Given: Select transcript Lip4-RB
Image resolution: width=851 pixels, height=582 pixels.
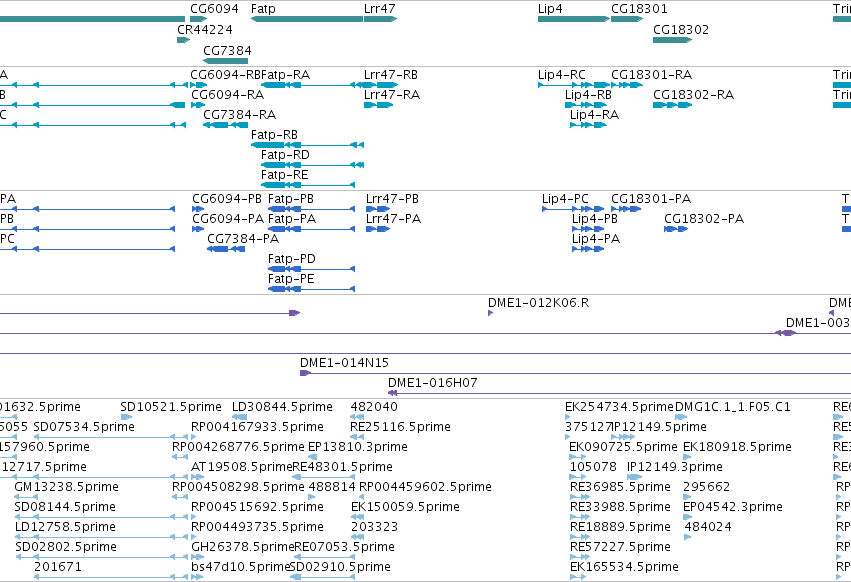Looking at the screenshot, I should point(588,95).
